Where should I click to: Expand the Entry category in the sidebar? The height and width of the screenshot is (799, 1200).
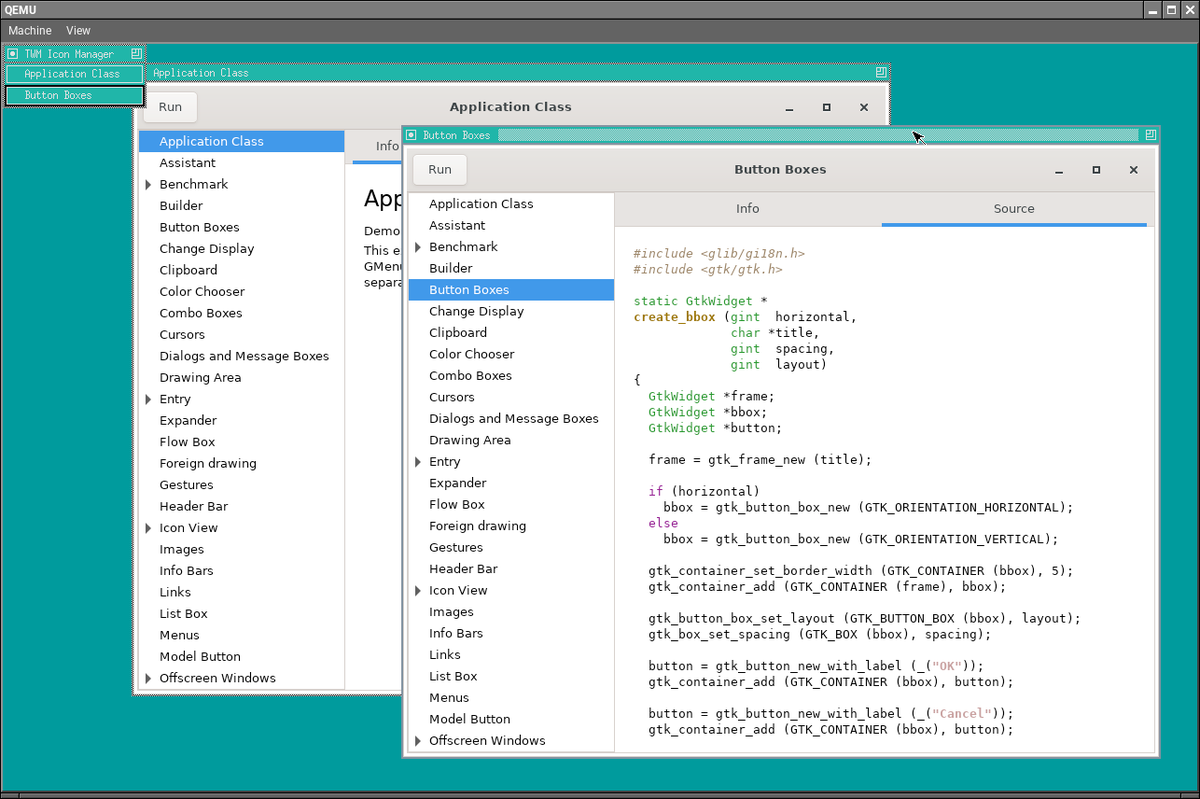417,461
